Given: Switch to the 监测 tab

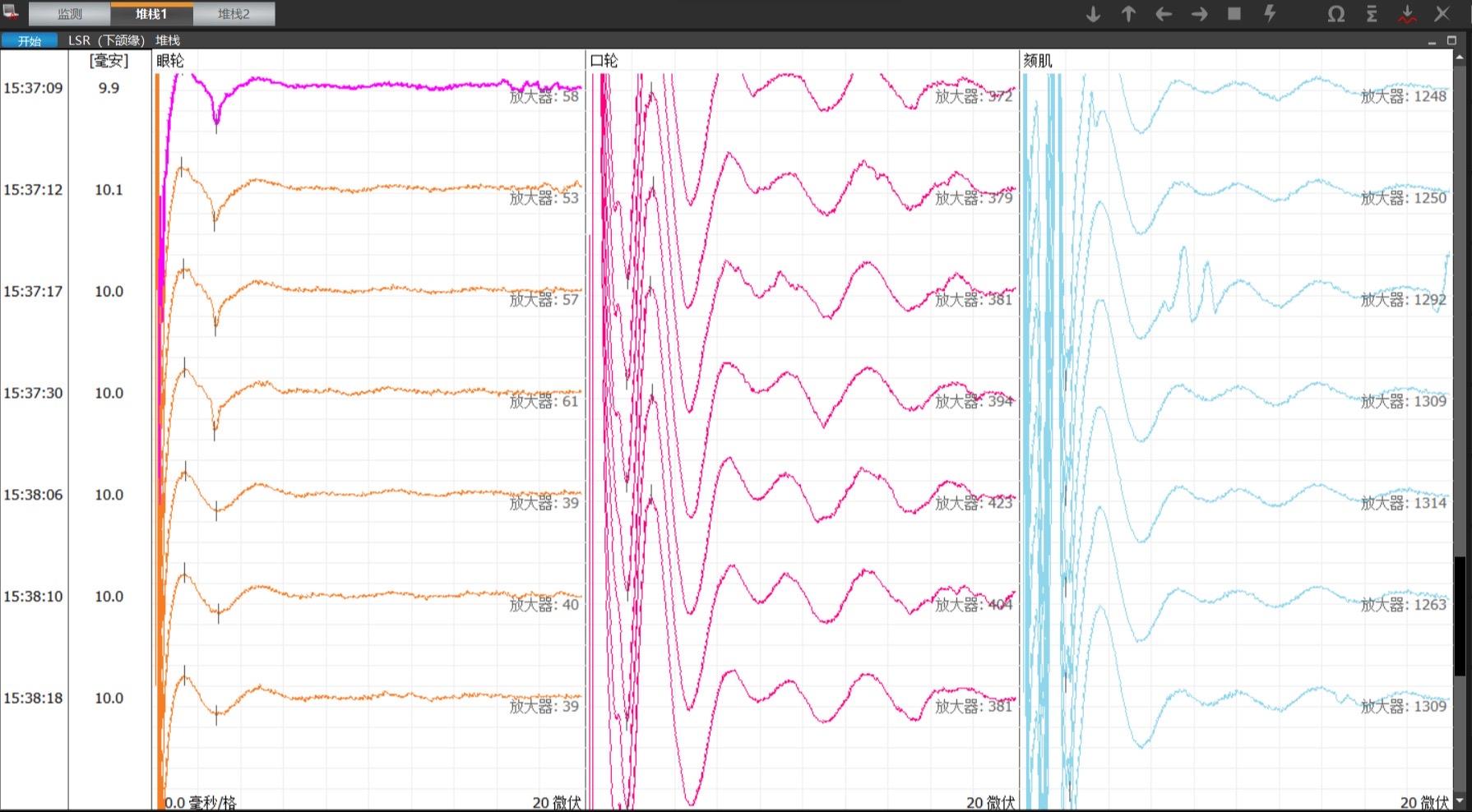Looking at the screenshot, I should [x=70, y=14].
